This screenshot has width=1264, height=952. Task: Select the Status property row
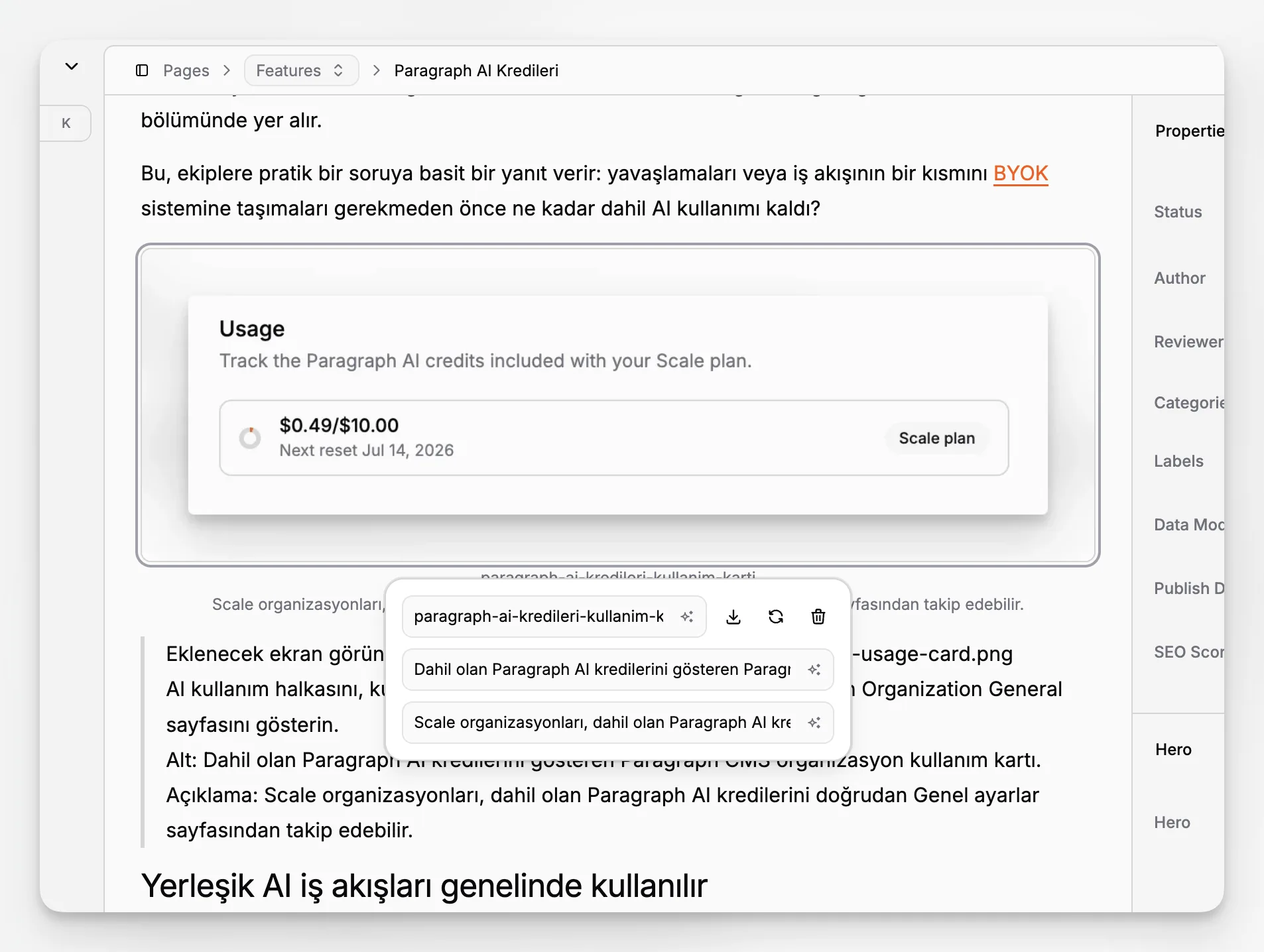[1178, 212]
